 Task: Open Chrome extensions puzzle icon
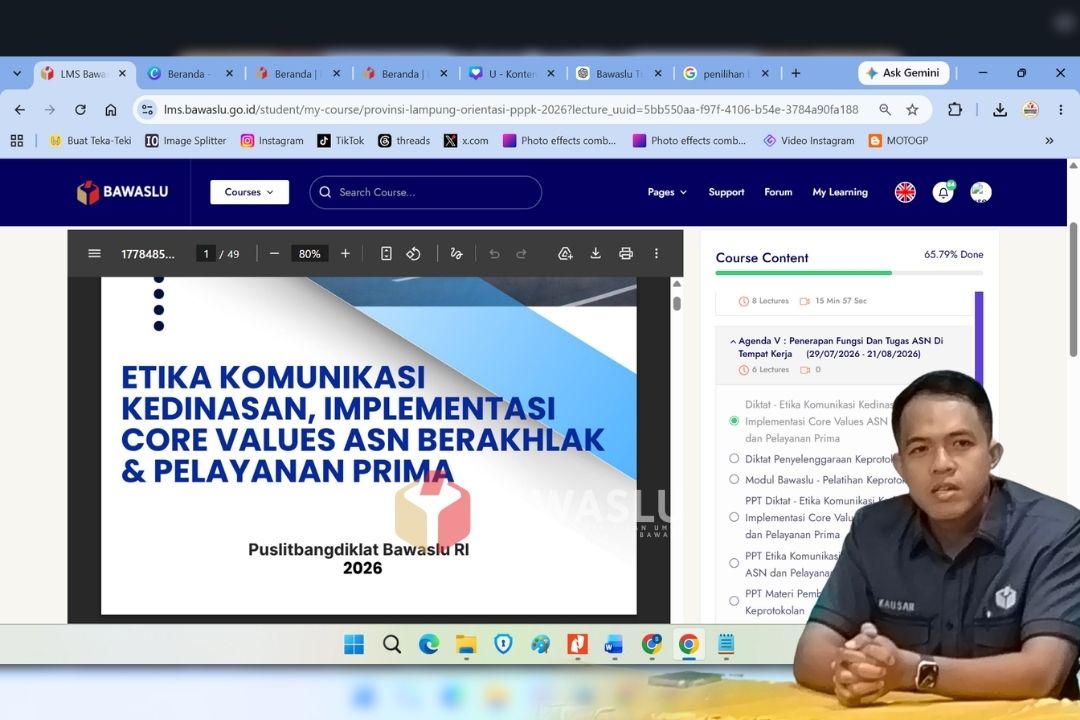955,110
